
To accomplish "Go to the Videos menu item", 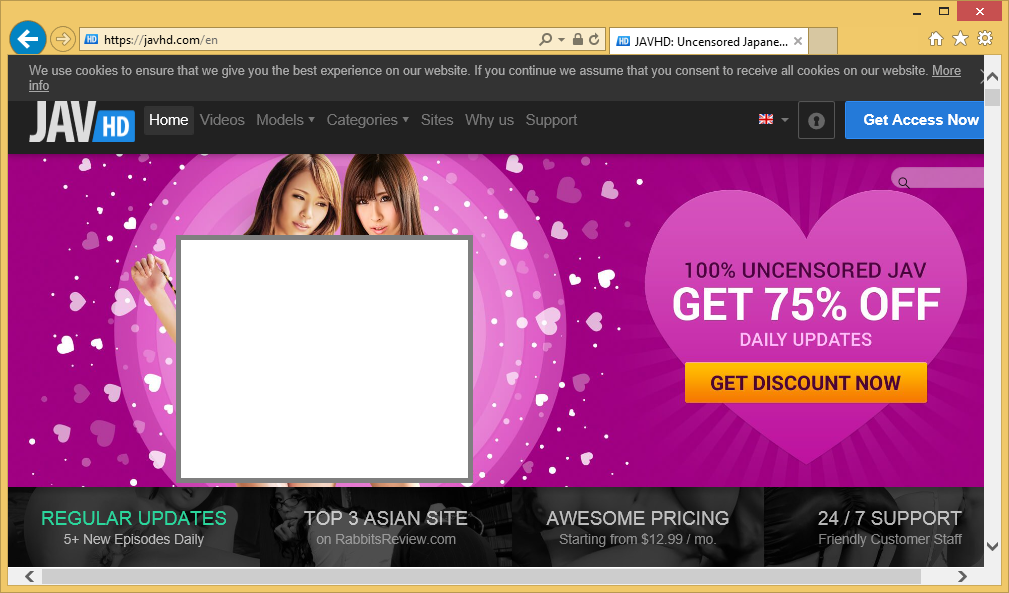I will (222, 120).
